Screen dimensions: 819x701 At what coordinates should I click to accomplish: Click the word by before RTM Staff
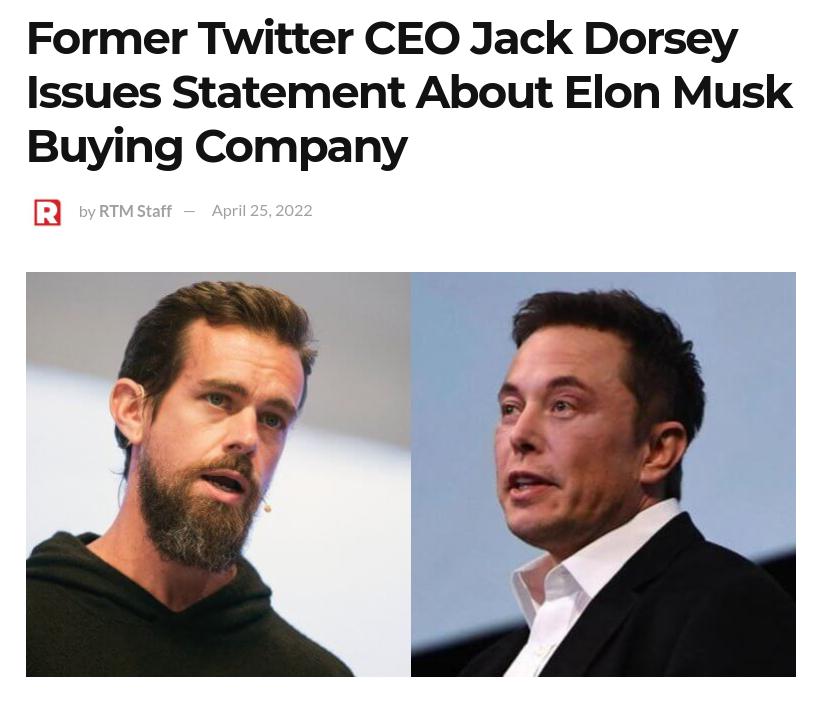tap(87, 212)
